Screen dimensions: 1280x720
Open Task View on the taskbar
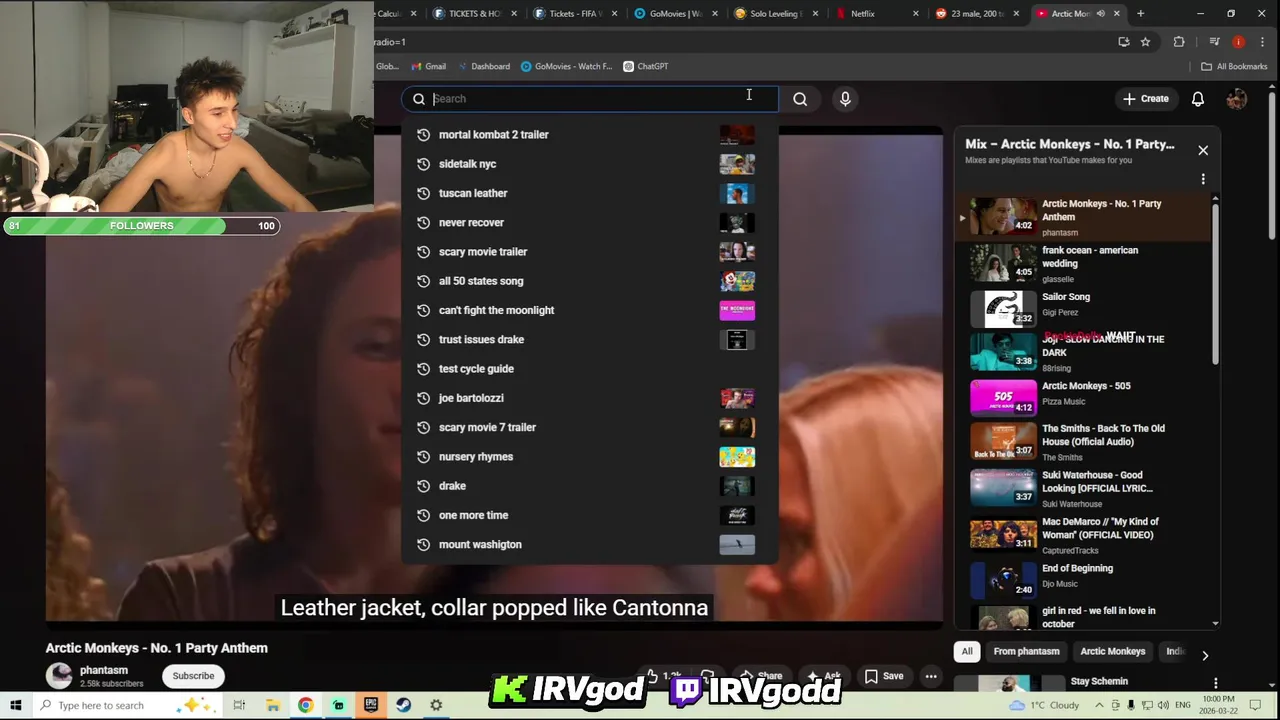pyautogui.click(x=239, y=705)
